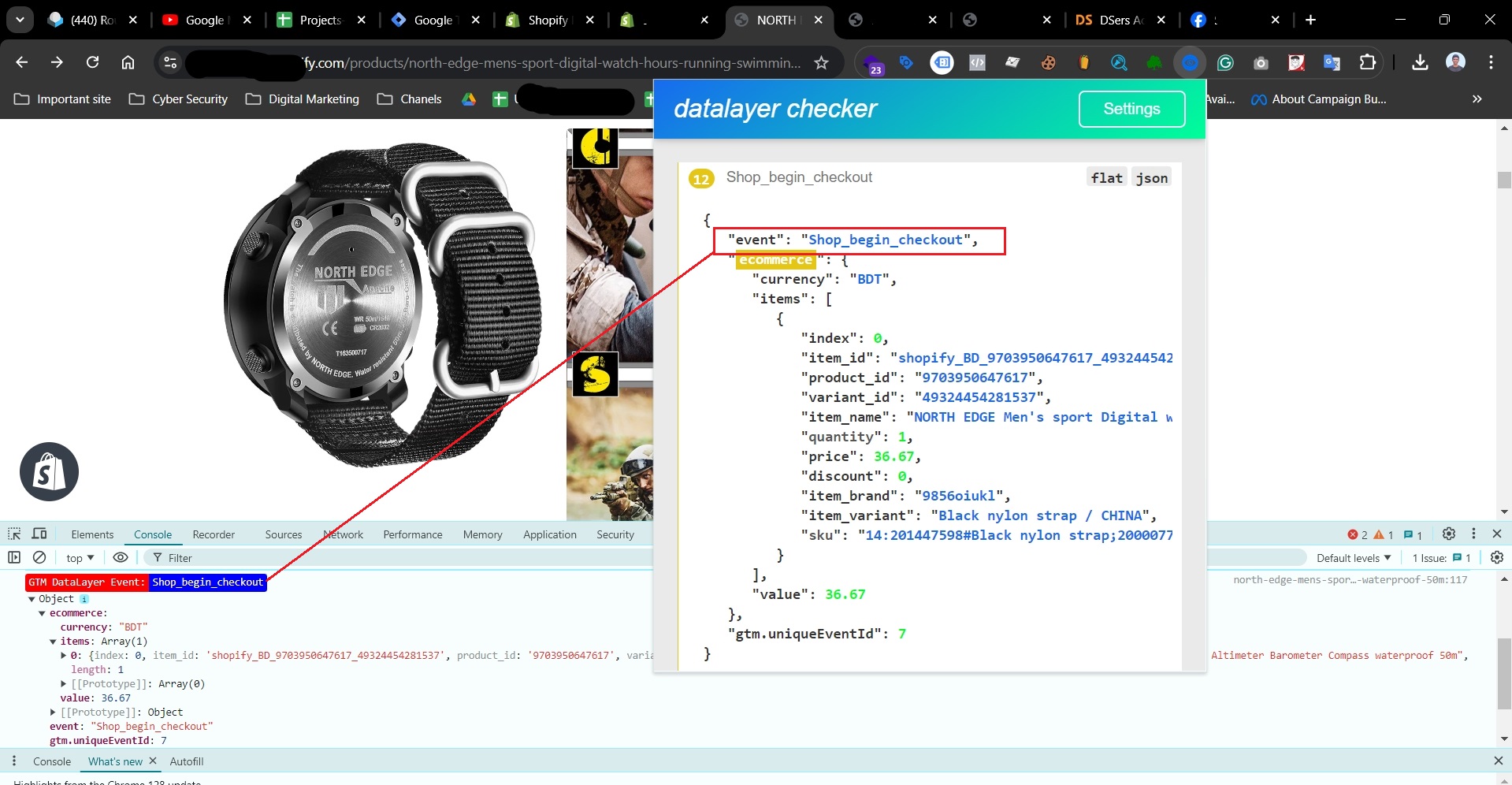Click Settings in datalayer checker

(x=1131, y=109)
